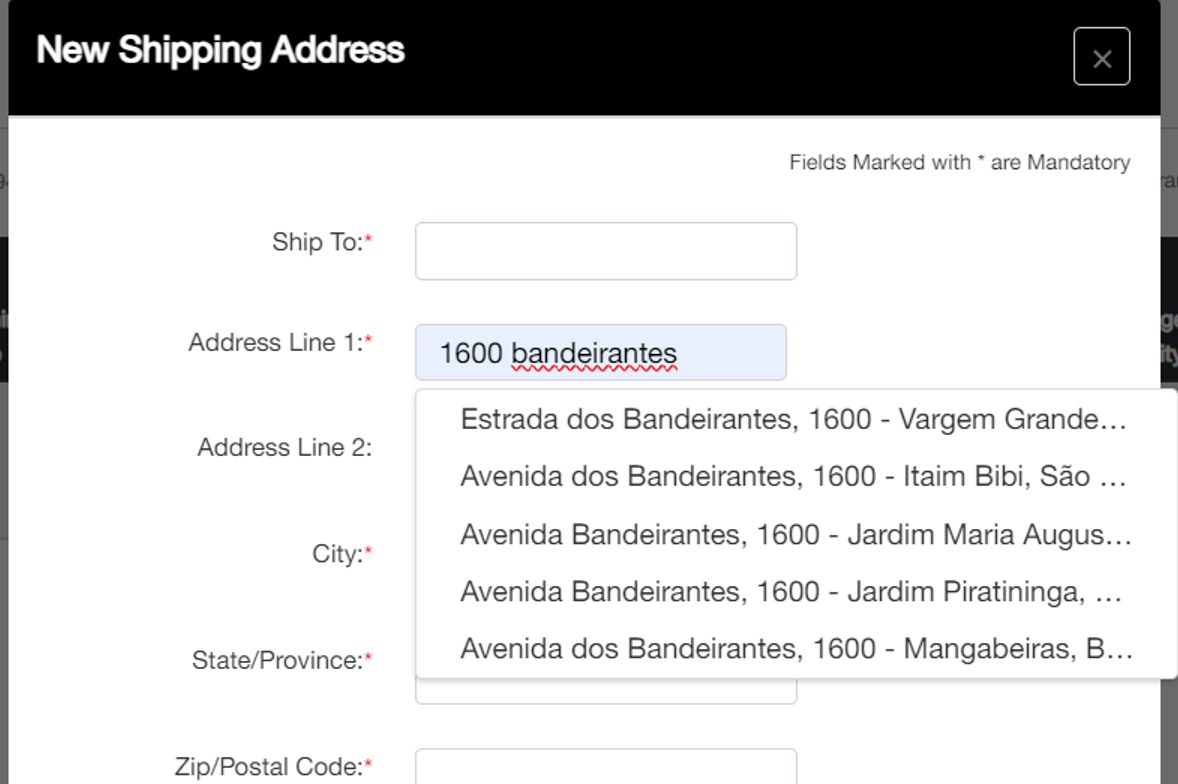
Task: Close the New Shipping Address dialog
Action: pos(1101,57)
